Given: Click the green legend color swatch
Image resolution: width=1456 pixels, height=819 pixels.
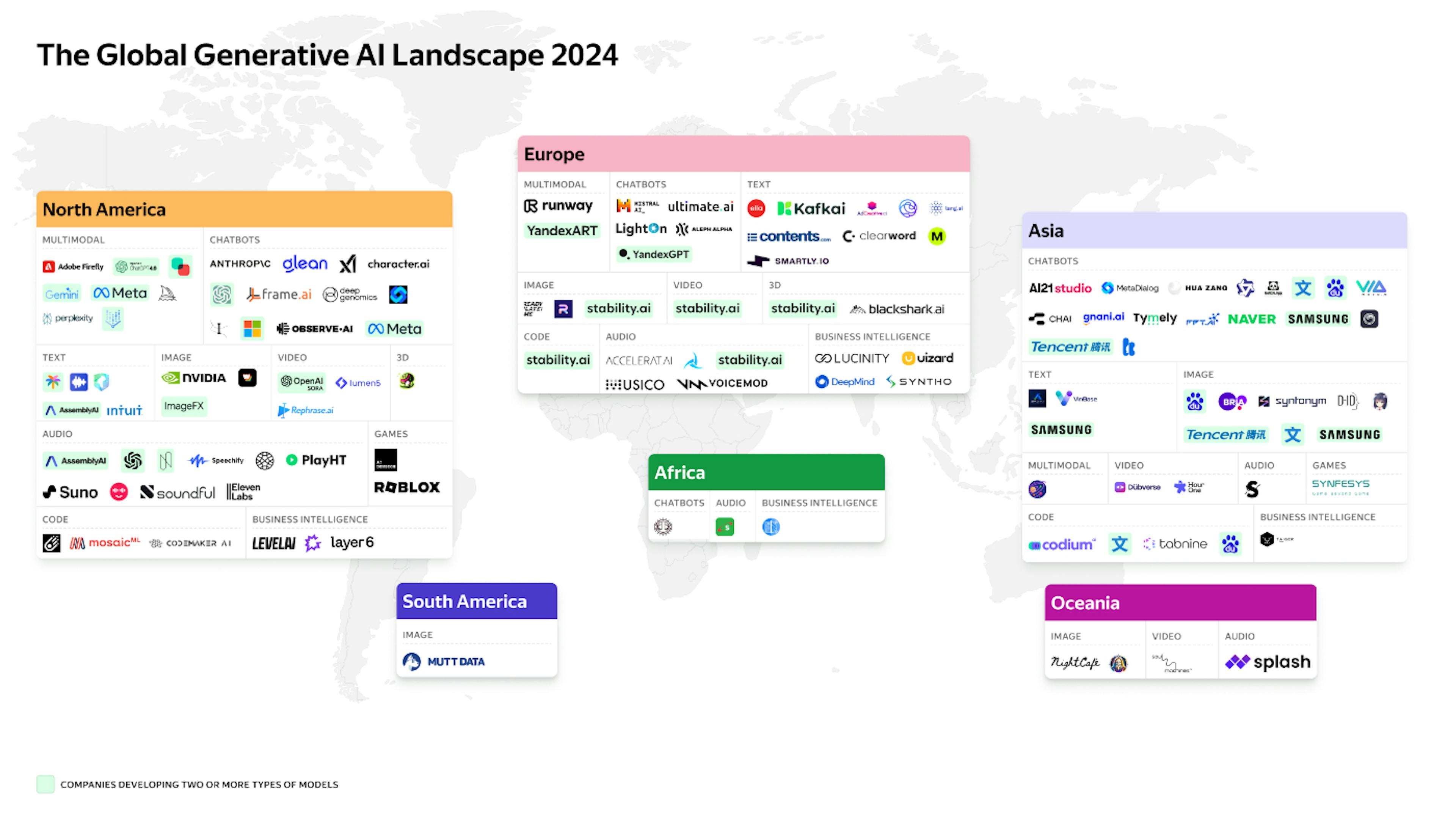Looking at the screenshot, I should [x=46, y=784].
